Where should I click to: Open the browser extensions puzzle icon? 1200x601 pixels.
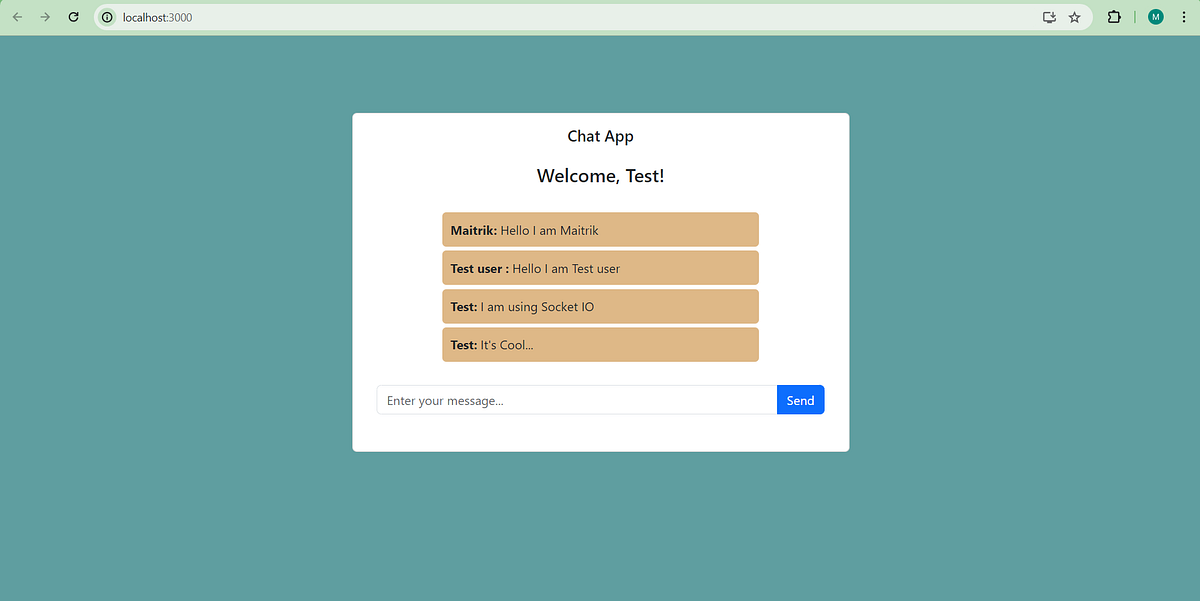[x=1113, y=17]
